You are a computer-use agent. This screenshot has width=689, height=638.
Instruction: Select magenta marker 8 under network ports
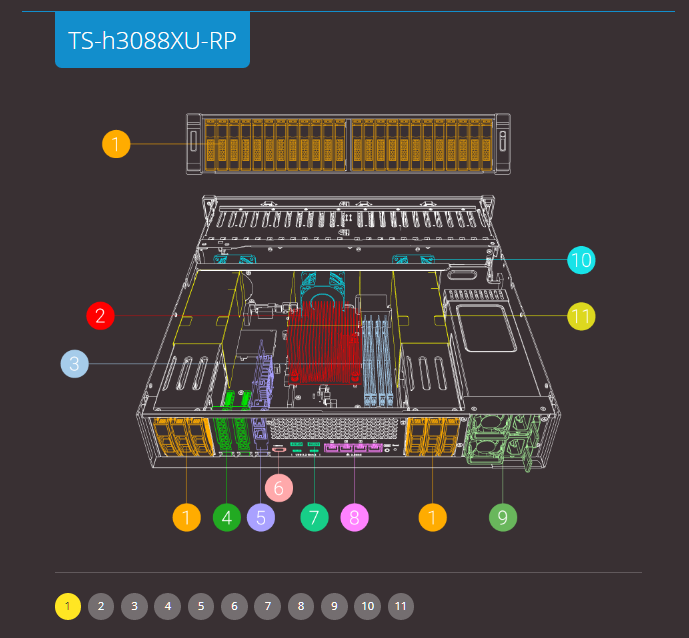[355, 518]
